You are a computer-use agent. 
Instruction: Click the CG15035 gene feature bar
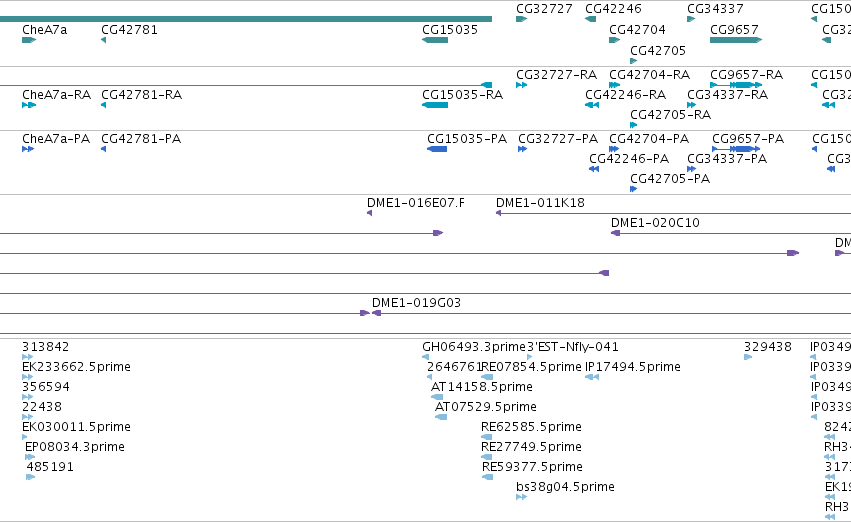pos(435,40)
